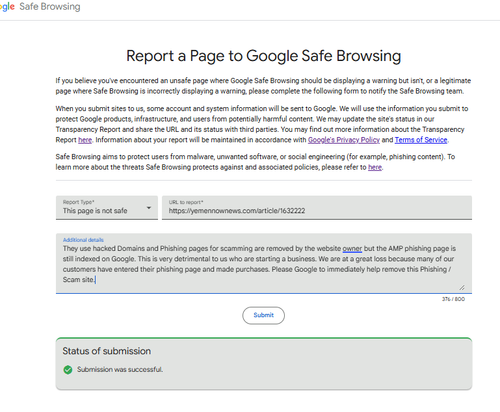Click the green submission success checkmark icon
The height and width of the screenshot is (412, 500).
click(68, 370)
